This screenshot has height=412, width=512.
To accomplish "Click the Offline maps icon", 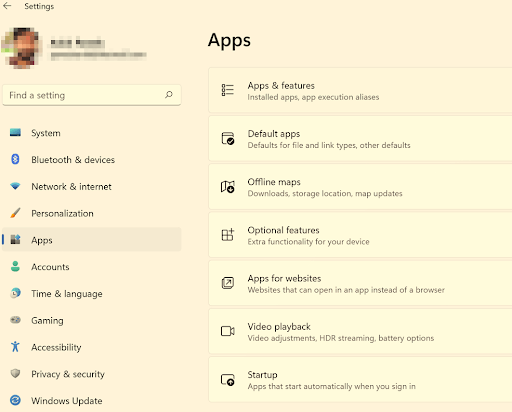I will click(228, 187).
